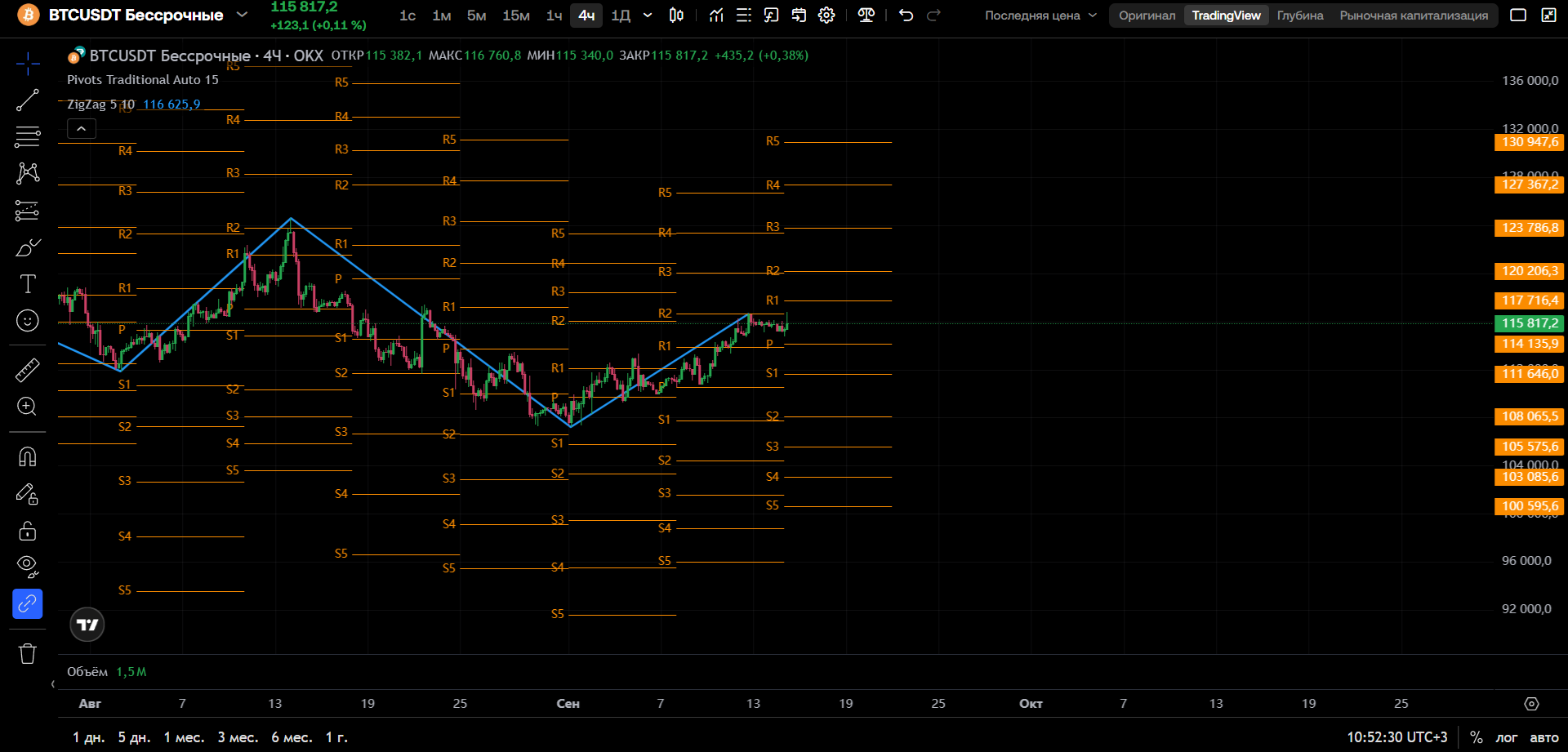Undo the last chart action
1568x752 pixels.
coord(906,15)
